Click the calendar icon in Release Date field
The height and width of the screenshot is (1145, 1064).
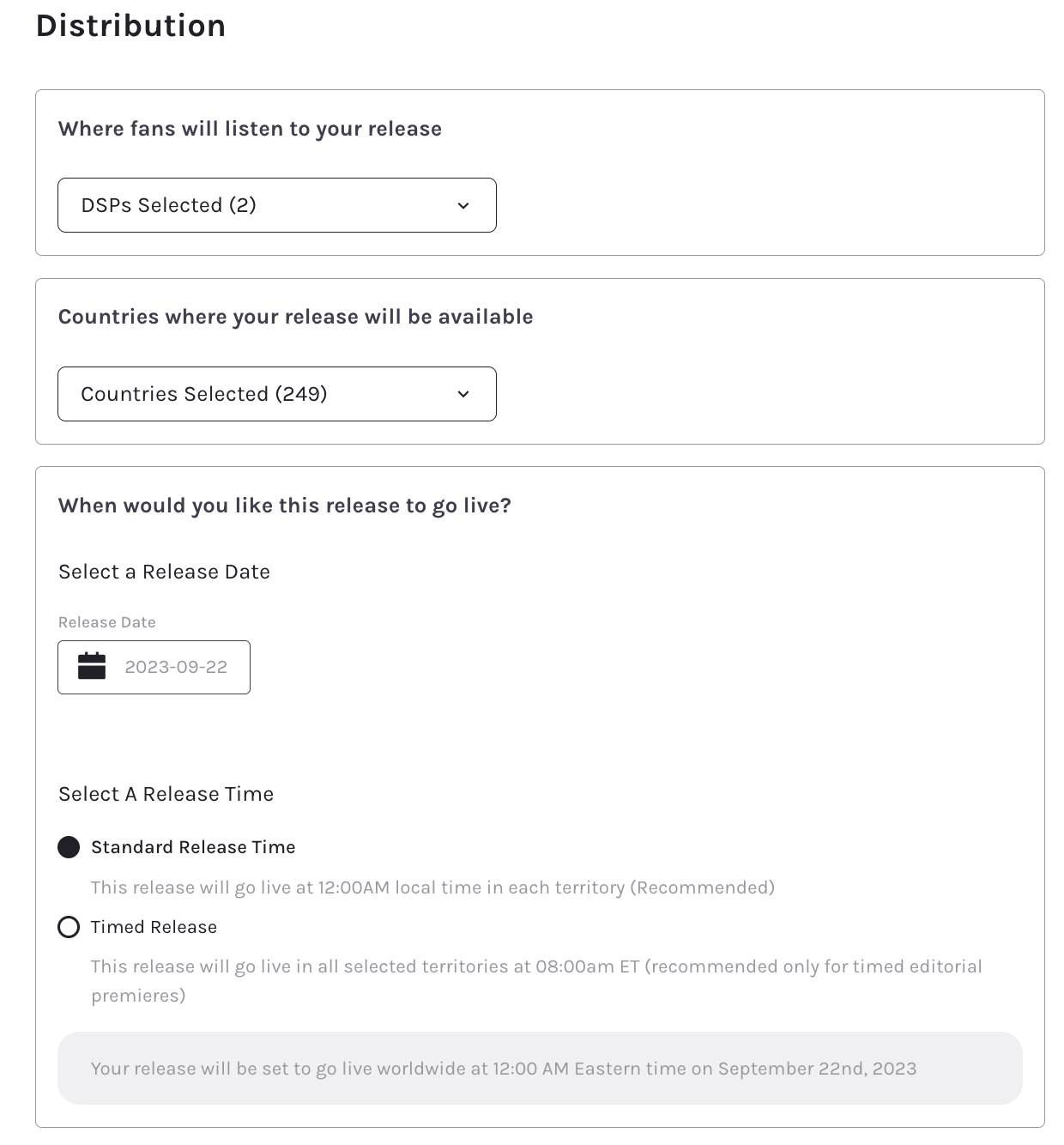(x=92, y=666)
